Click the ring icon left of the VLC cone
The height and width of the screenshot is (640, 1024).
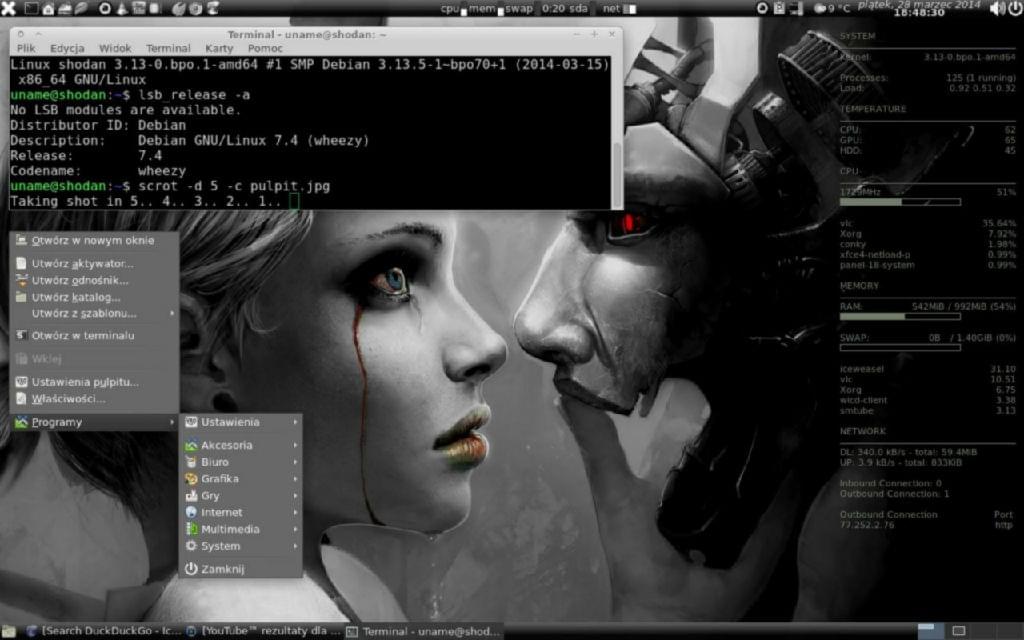[105, 8]
